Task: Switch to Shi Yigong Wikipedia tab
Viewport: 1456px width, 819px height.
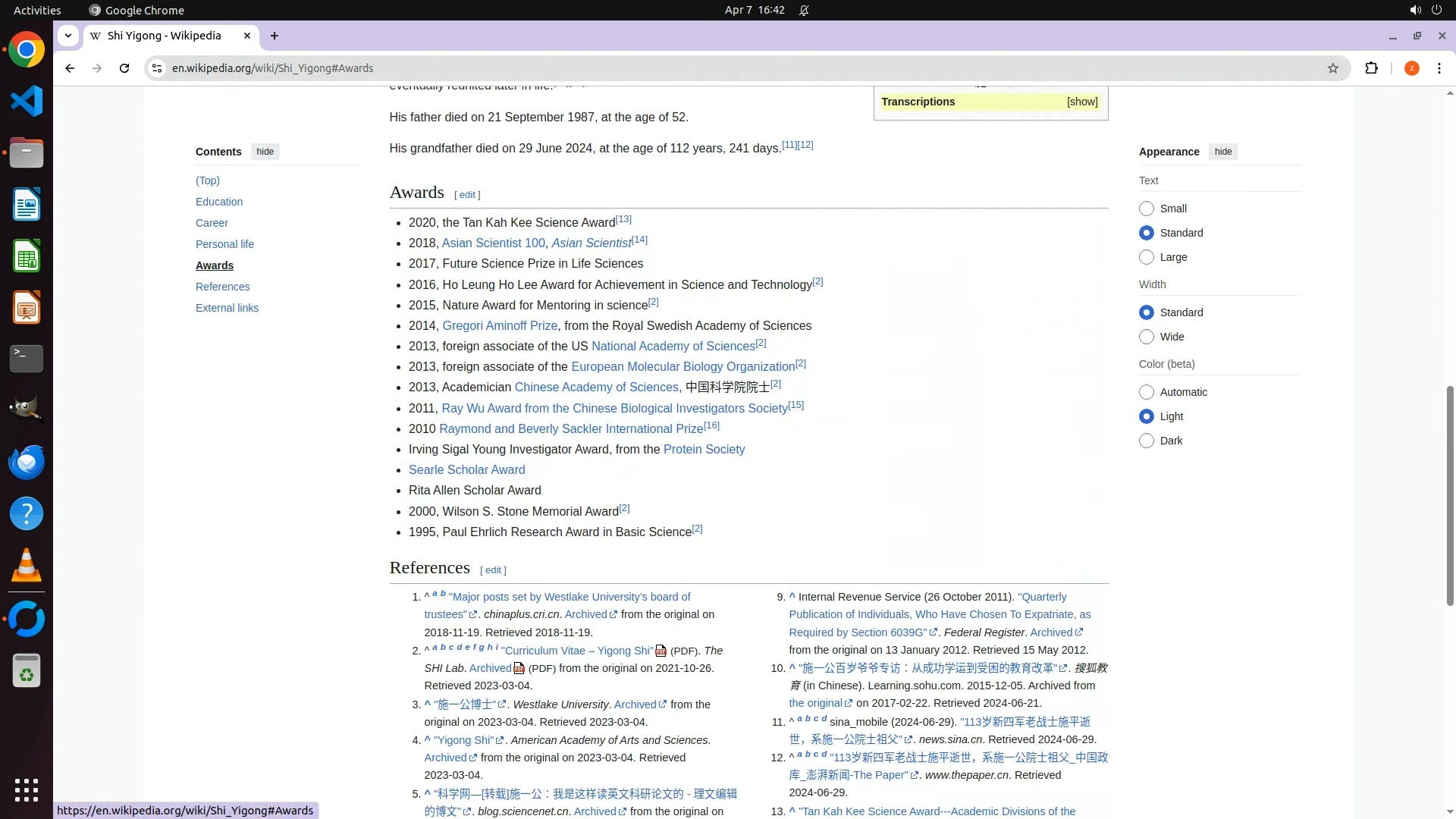Action: tap(165, 36)
